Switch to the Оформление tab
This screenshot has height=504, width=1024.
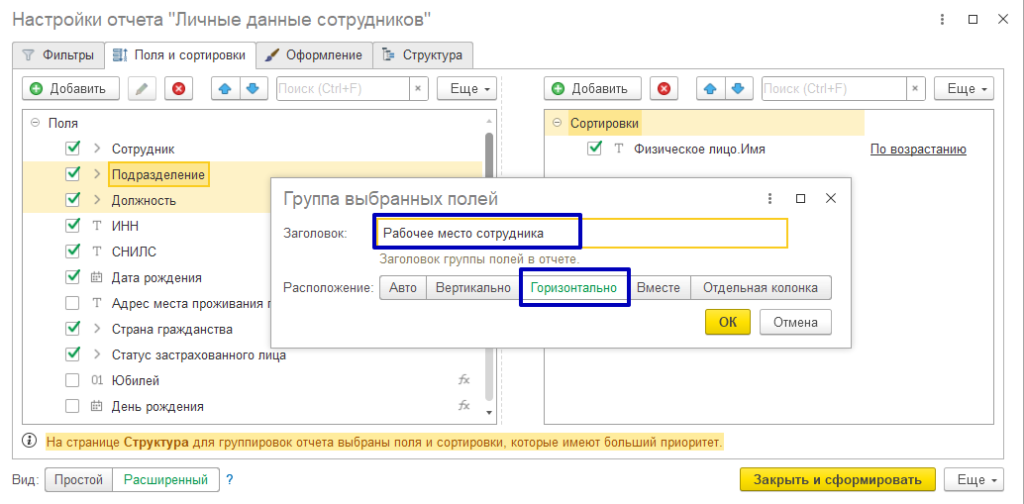point(314,55)
